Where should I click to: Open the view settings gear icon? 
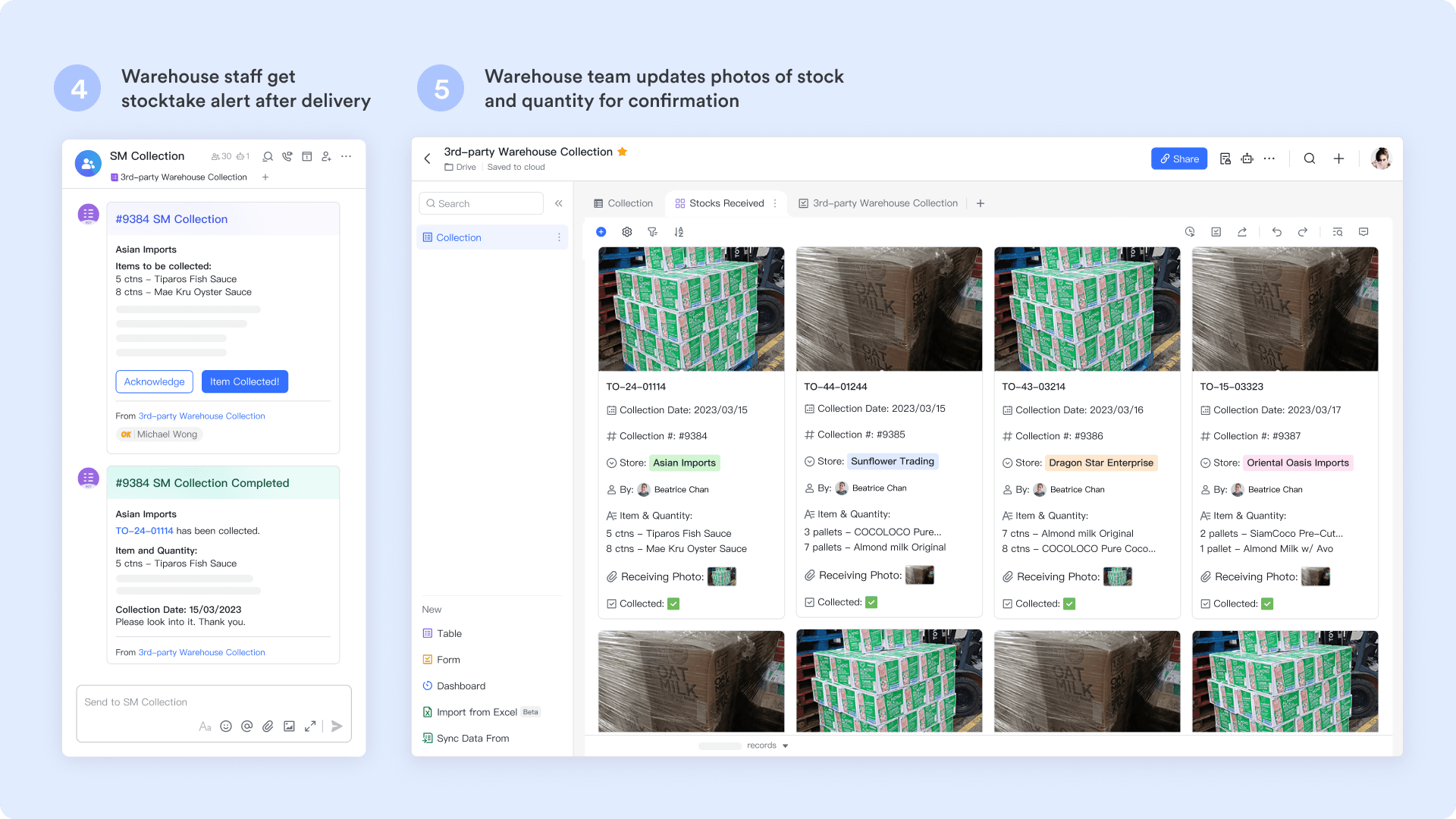(626, 232)
